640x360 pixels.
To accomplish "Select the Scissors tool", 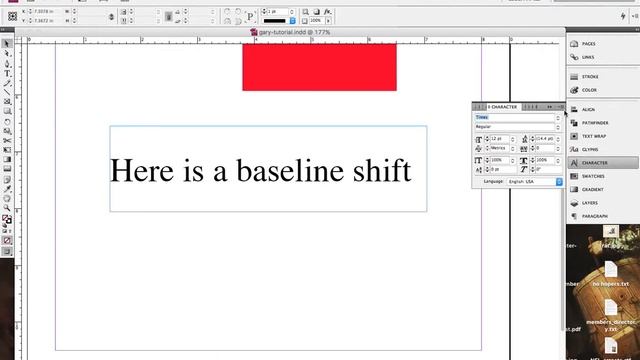I will point(7,141).
